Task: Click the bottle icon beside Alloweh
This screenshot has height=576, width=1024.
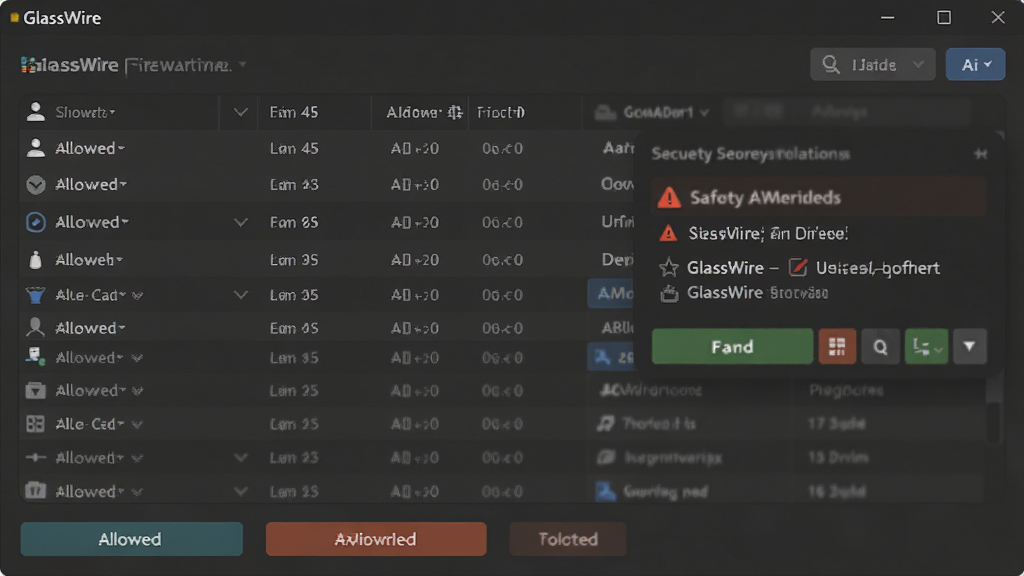Action: pos(36,260)
